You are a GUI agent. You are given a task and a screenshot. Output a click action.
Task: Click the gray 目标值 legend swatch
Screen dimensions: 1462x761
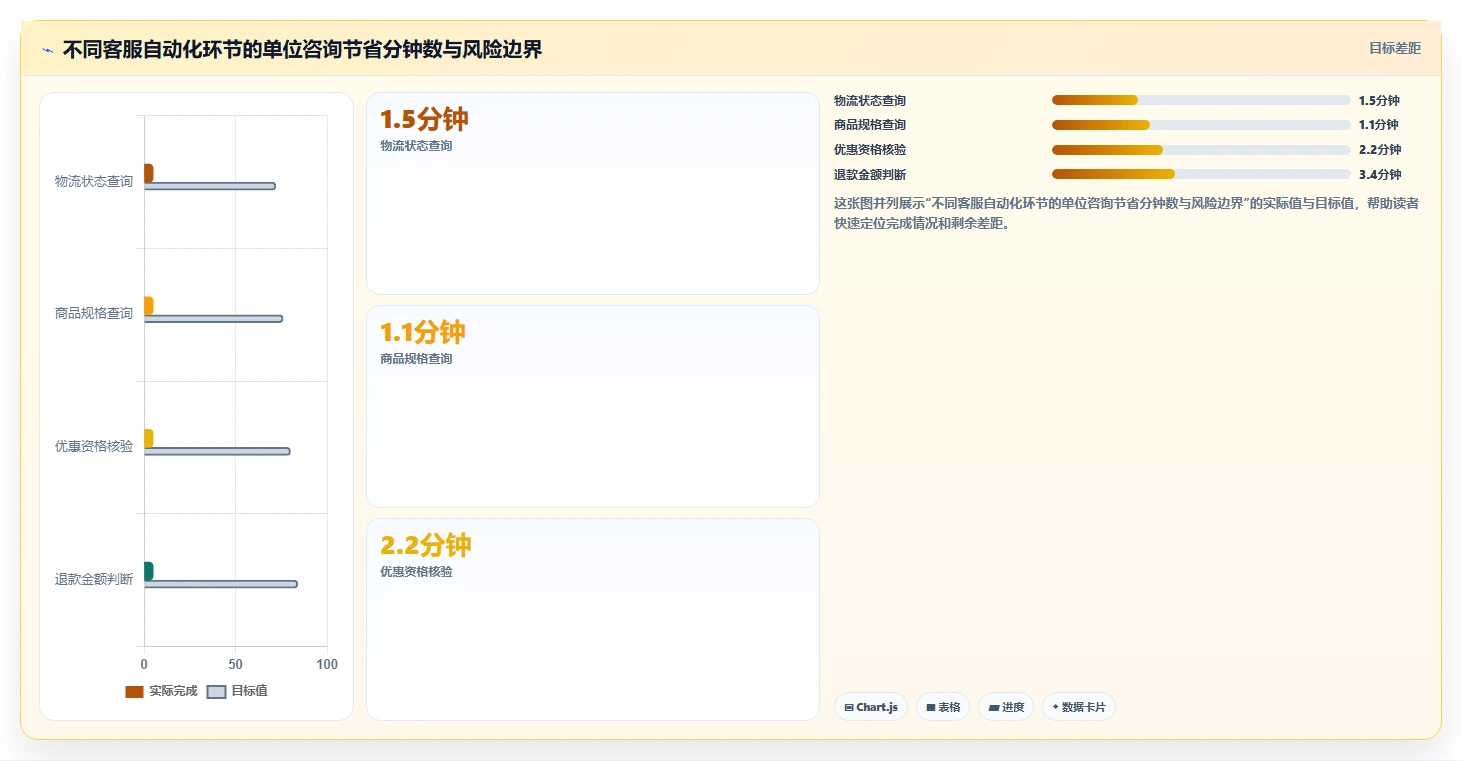[217, 692]
